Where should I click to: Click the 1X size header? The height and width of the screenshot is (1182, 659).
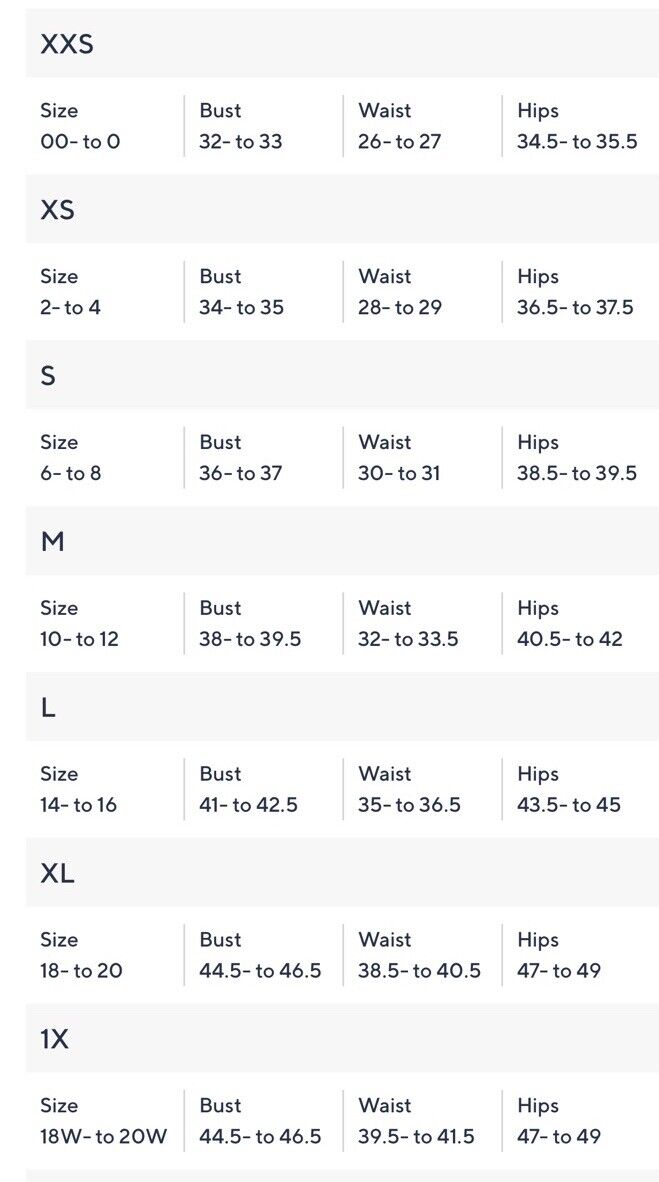342,1038
